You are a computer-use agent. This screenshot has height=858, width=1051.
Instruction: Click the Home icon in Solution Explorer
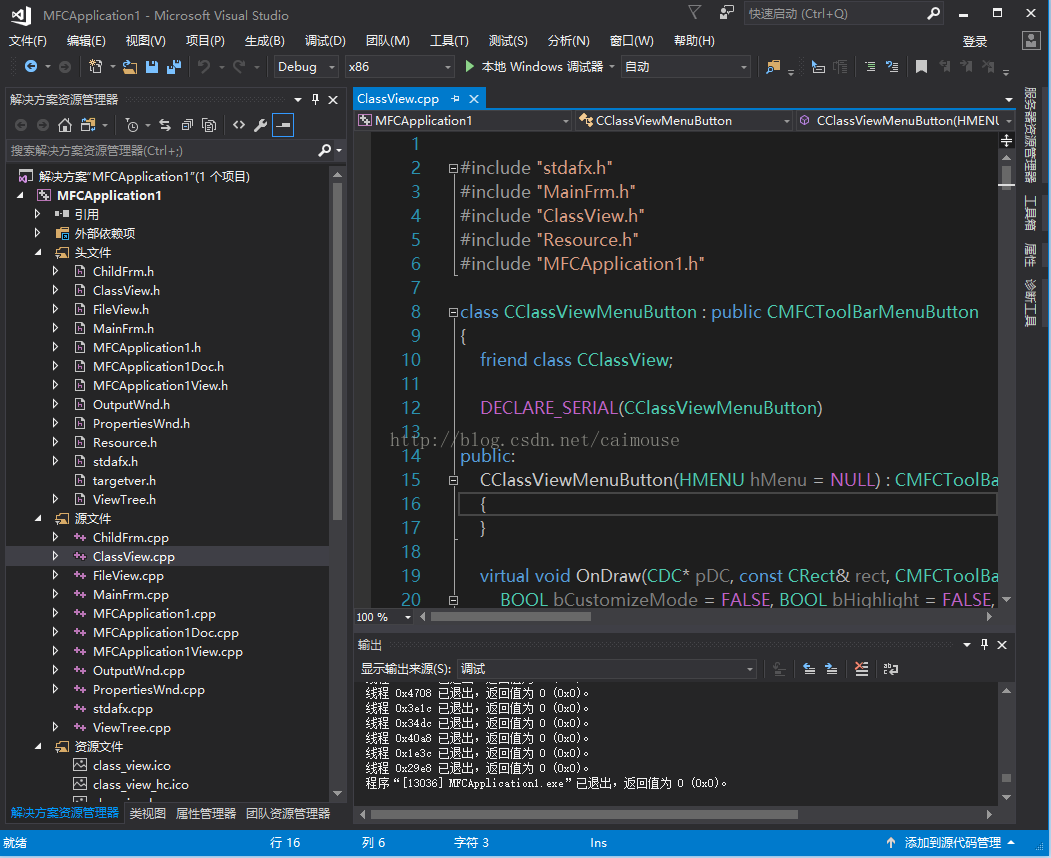point(65,125)
